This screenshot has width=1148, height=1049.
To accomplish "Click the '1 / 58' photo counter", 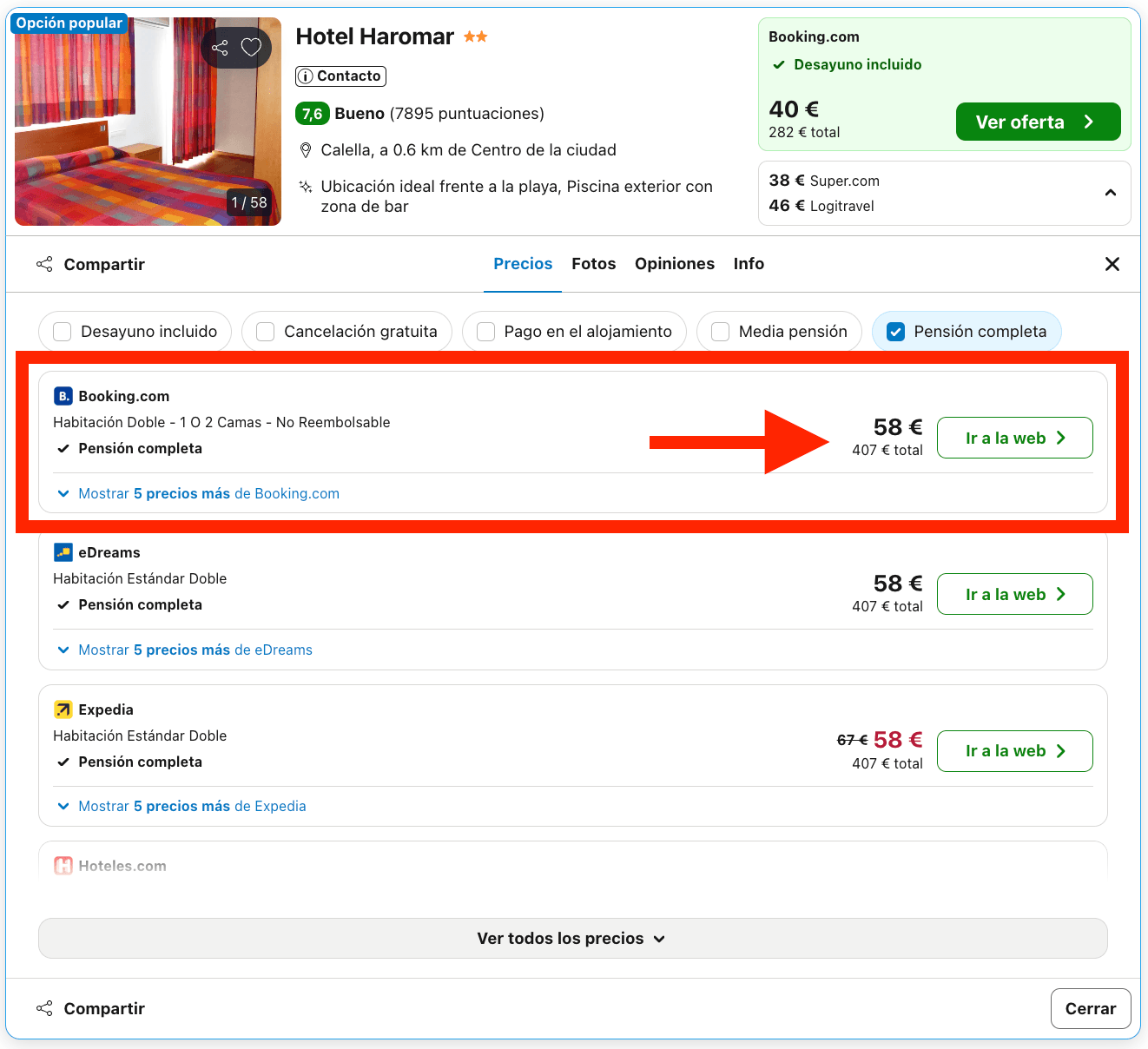I will click(249, 202).
